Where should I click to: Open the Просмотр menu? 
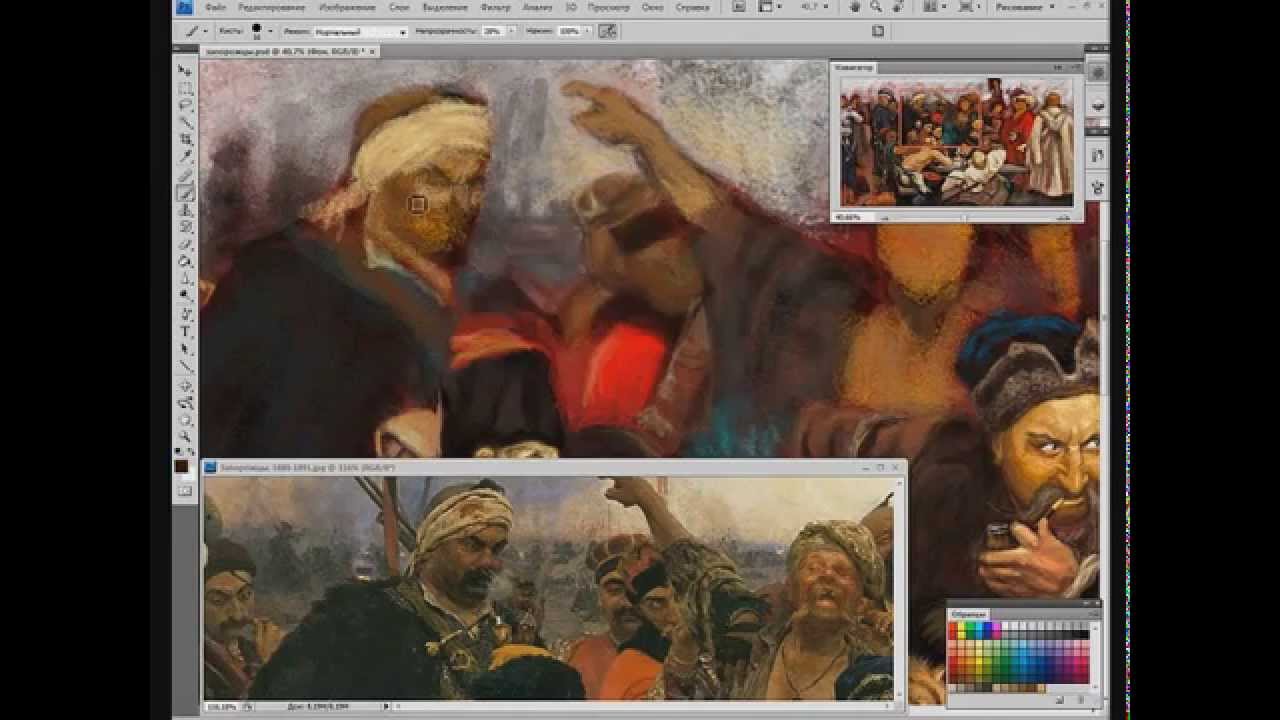point(608,7)
